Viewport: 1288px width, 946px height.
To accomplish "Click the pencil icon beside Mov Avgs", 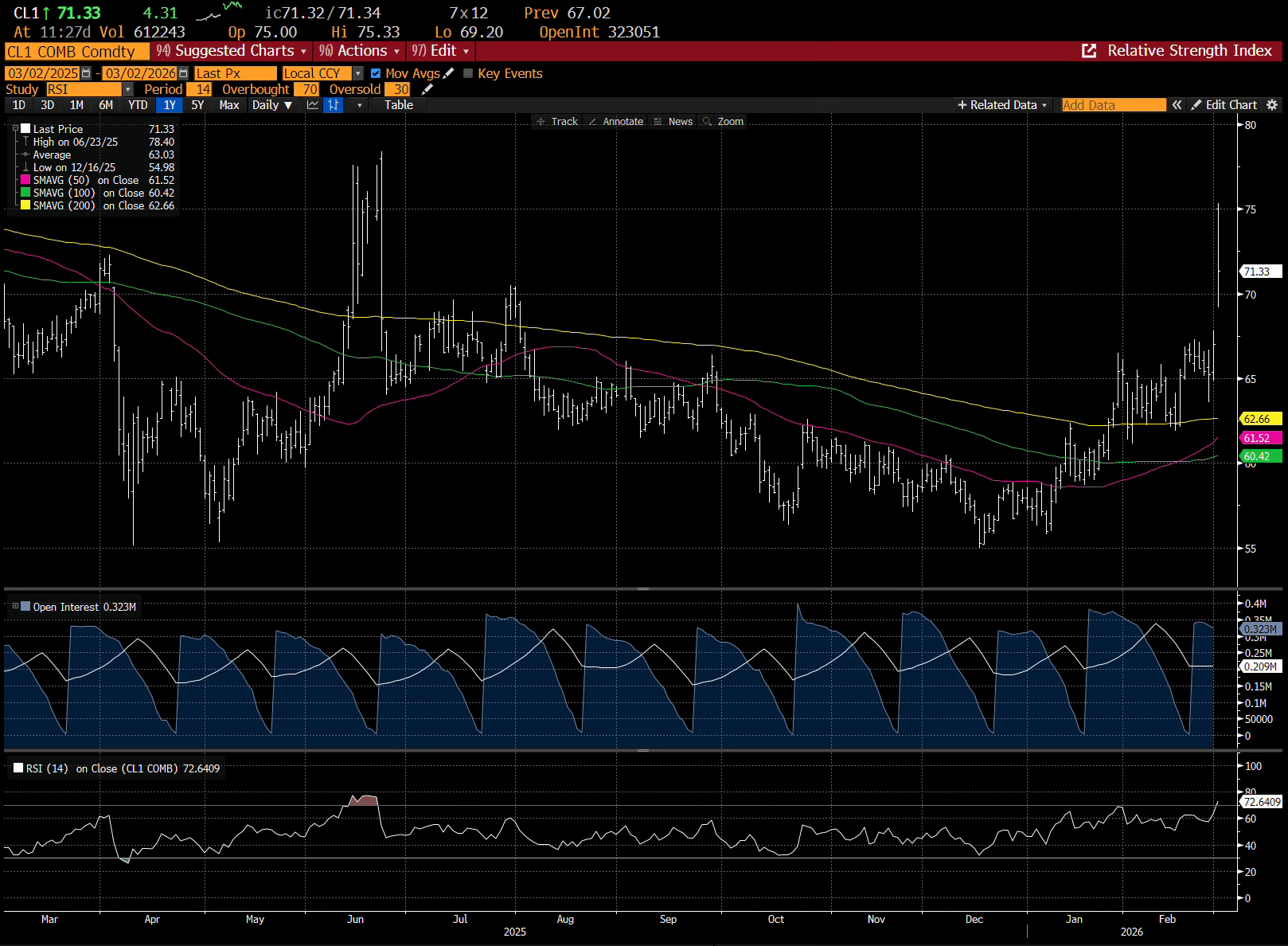I will pyautogui.click(x=448, y=73).
